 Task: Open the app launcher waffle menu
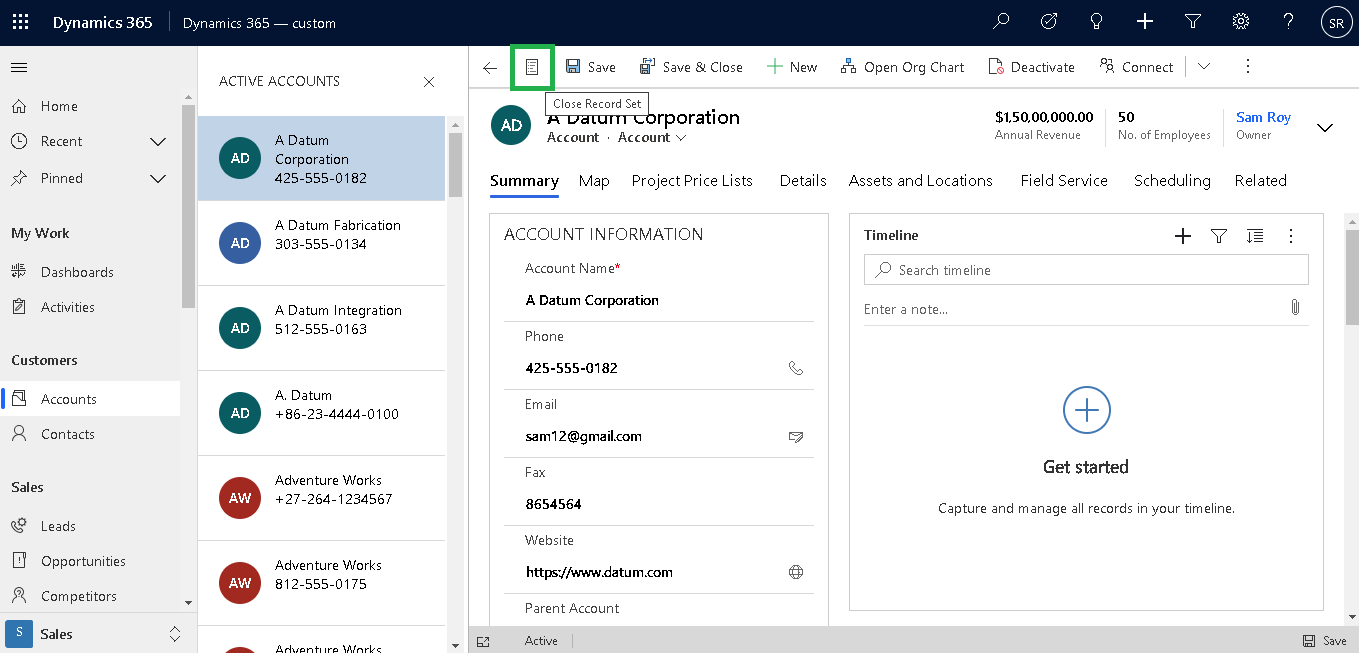click(20, 22)
